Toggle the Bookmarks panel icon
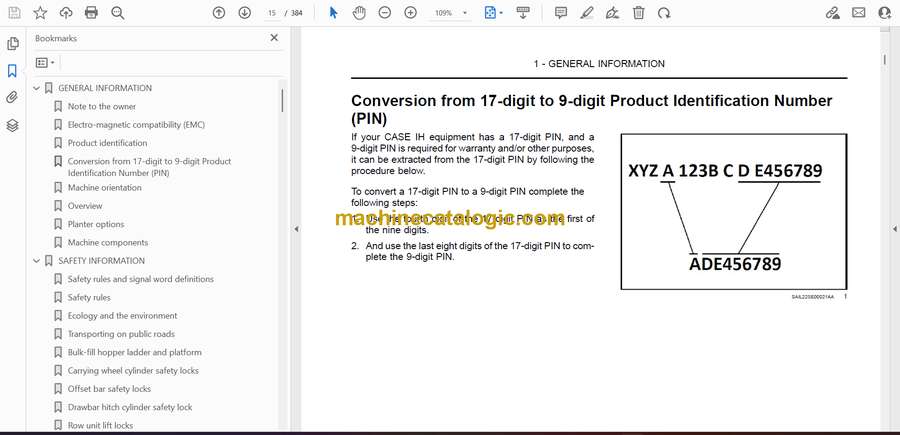This screenshot has height=435, width=900. pyautogui.click(x=12, y=71)
